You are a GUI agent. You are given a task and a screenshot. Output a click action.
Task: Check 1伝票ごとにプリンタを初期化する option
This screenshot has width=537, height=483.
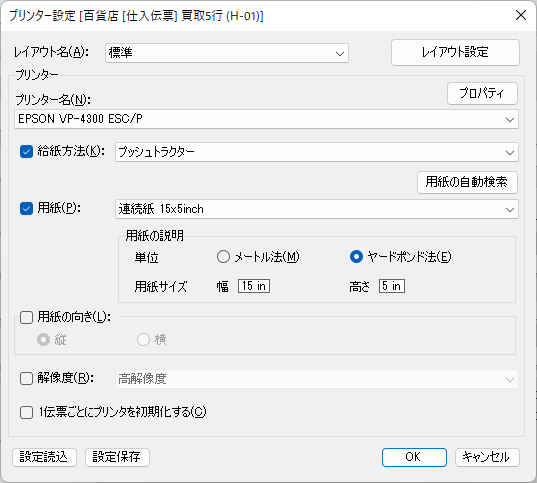tap(26, 412)
